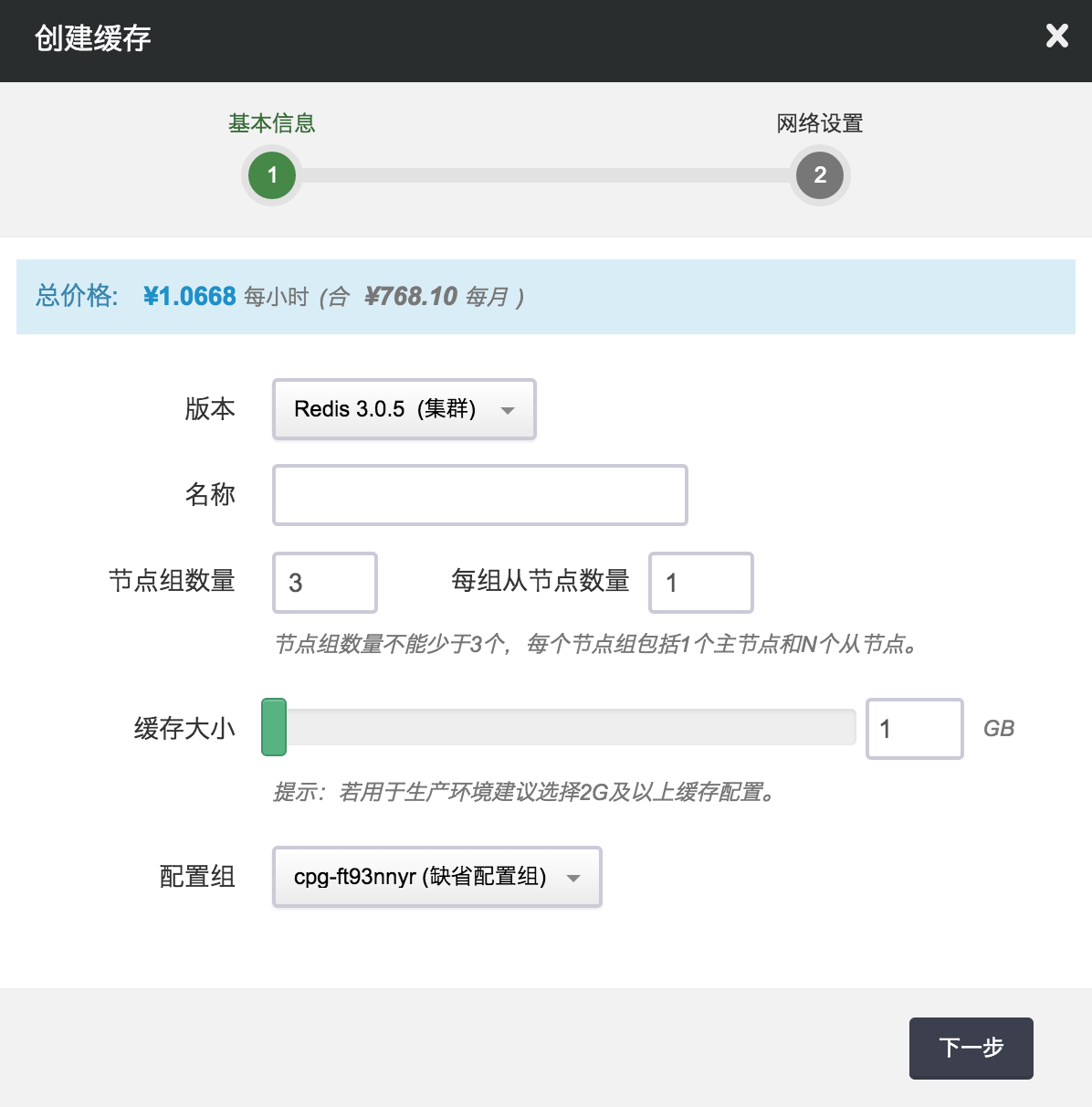Click the ¥768.10 monthly price
The width and height of the screenshot is (1092, 1107).
click(411, 296)
